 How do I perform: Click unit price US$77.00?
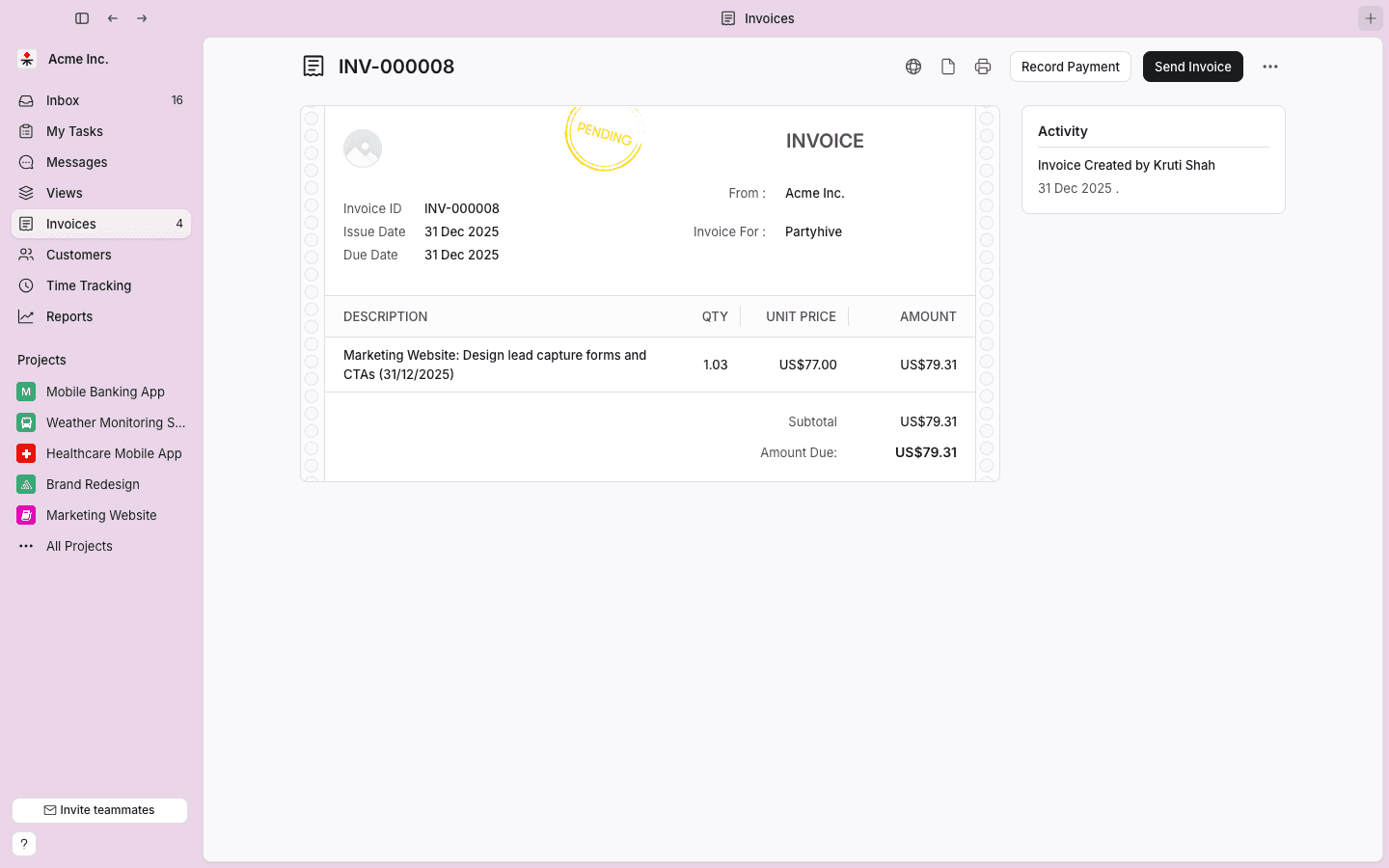point(808,365)
